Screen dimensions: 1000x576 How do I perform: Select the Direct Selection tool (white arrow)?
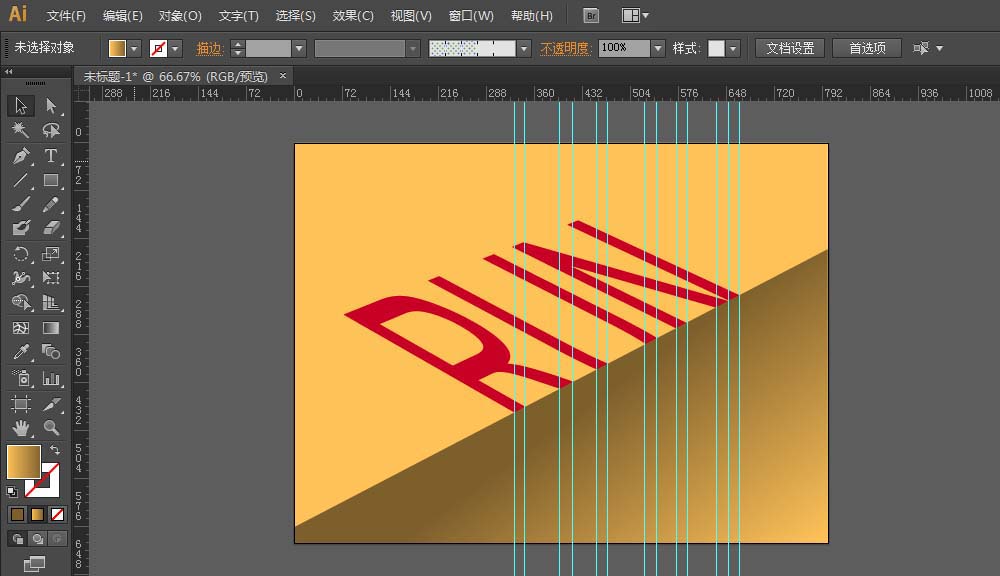click(x=51, y=106)
